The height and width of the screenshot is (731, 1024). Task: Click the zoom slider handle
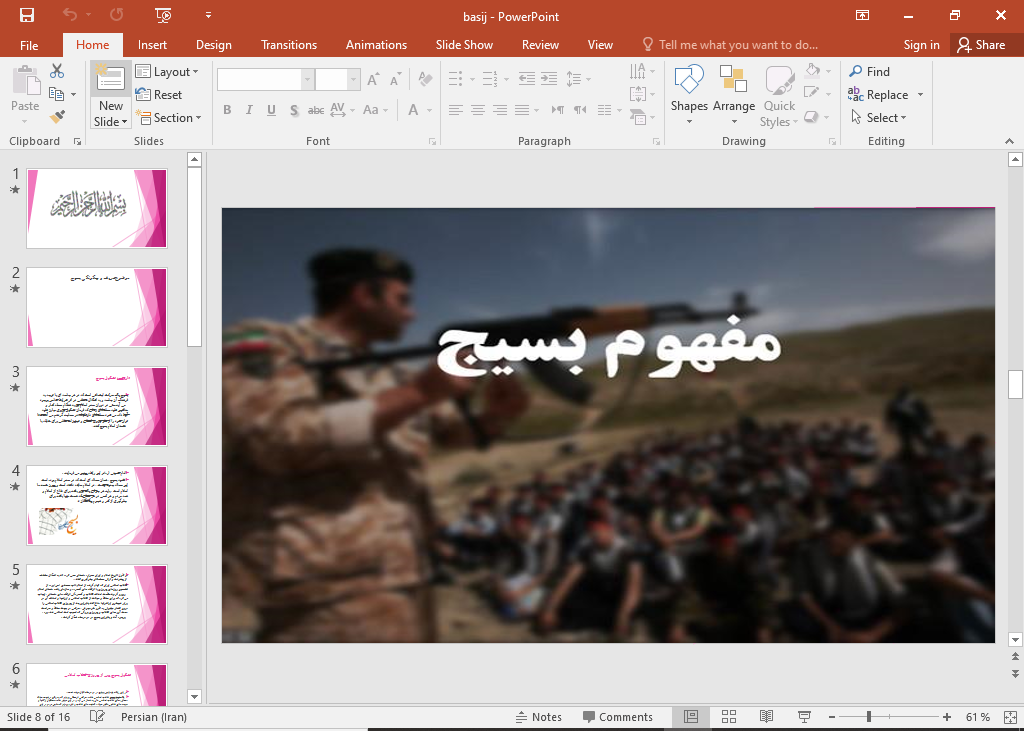click(x=869, y=717)
